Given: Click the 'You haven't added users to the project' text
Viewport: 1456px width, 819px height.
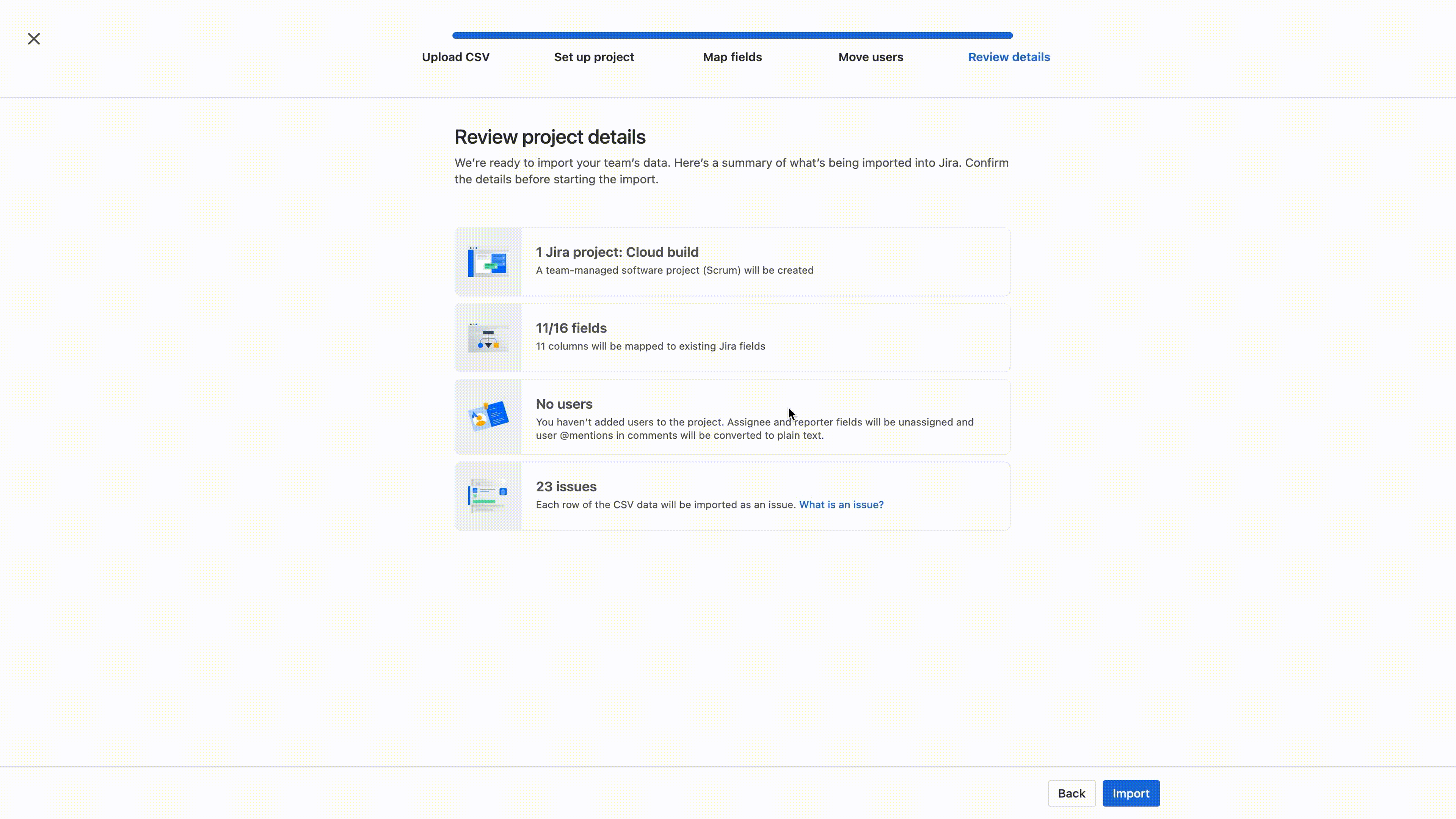Looking at the screenshot, I should click(x=755, y=428).
